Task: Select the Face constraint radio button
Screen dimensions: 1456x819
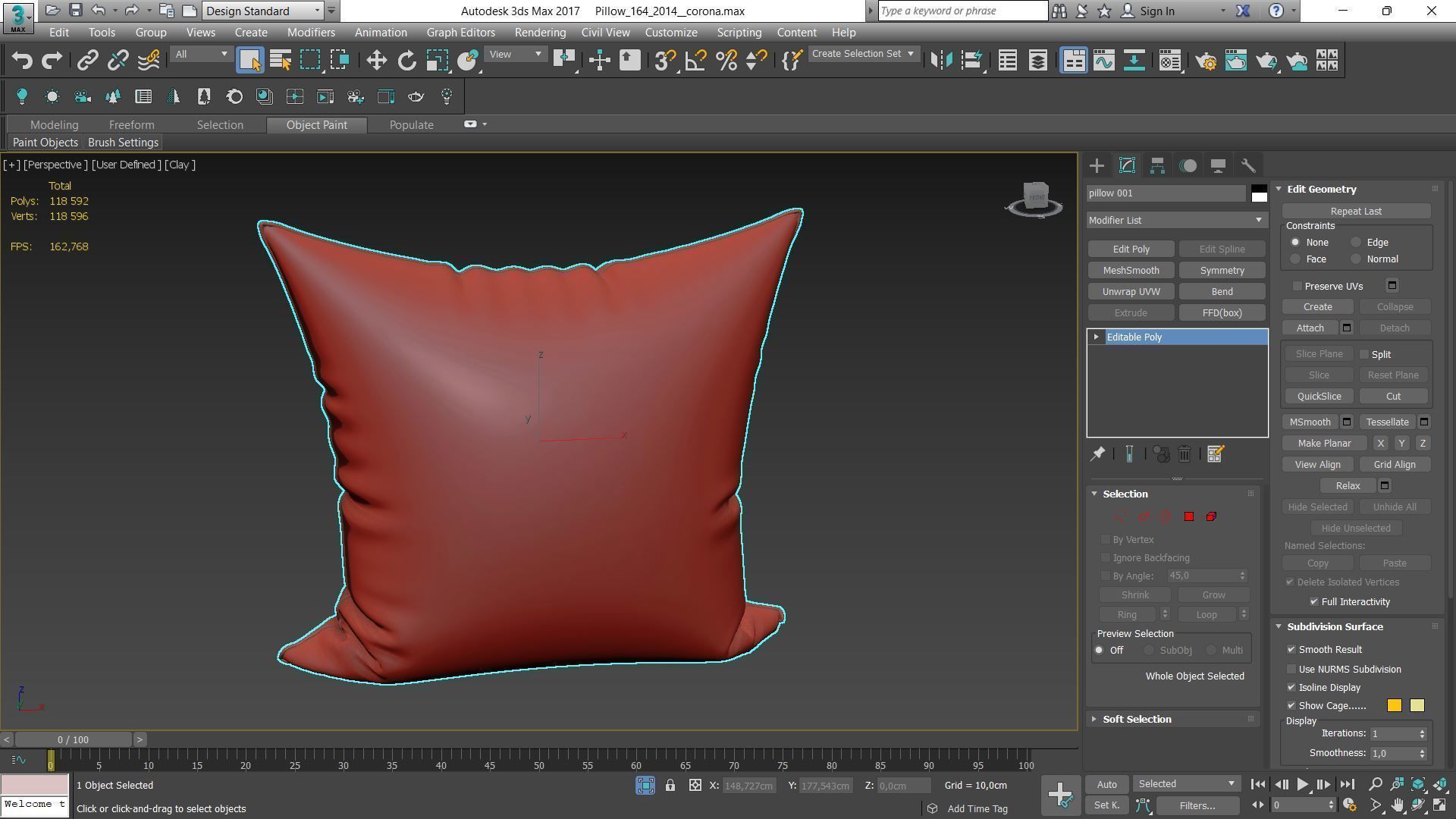Action: pos(1295,259)
